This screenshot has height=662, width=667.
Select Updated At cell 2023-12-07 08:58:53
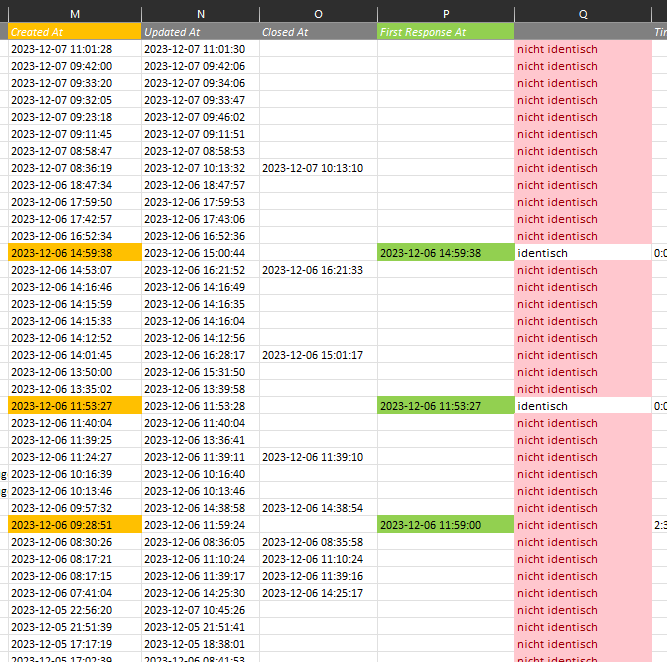(x=200, y=151)
